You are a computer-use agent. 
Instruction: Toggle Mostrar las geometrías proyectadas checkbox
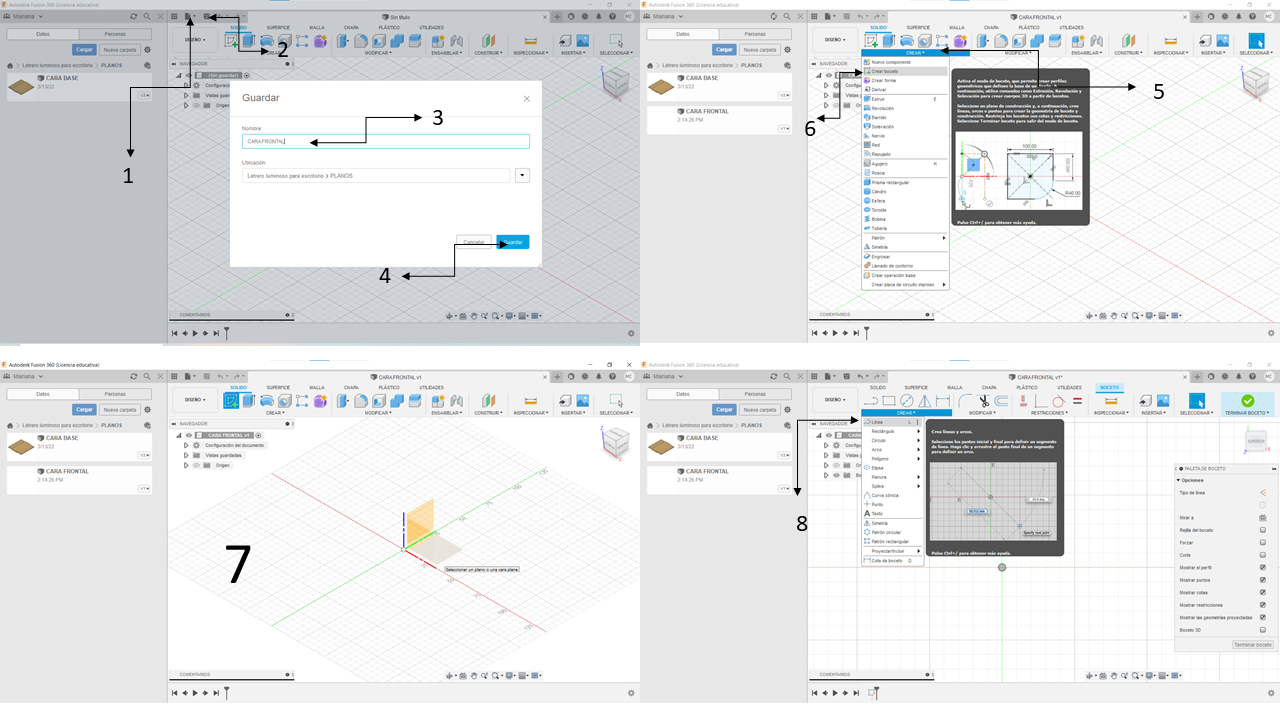point(1263,617)
